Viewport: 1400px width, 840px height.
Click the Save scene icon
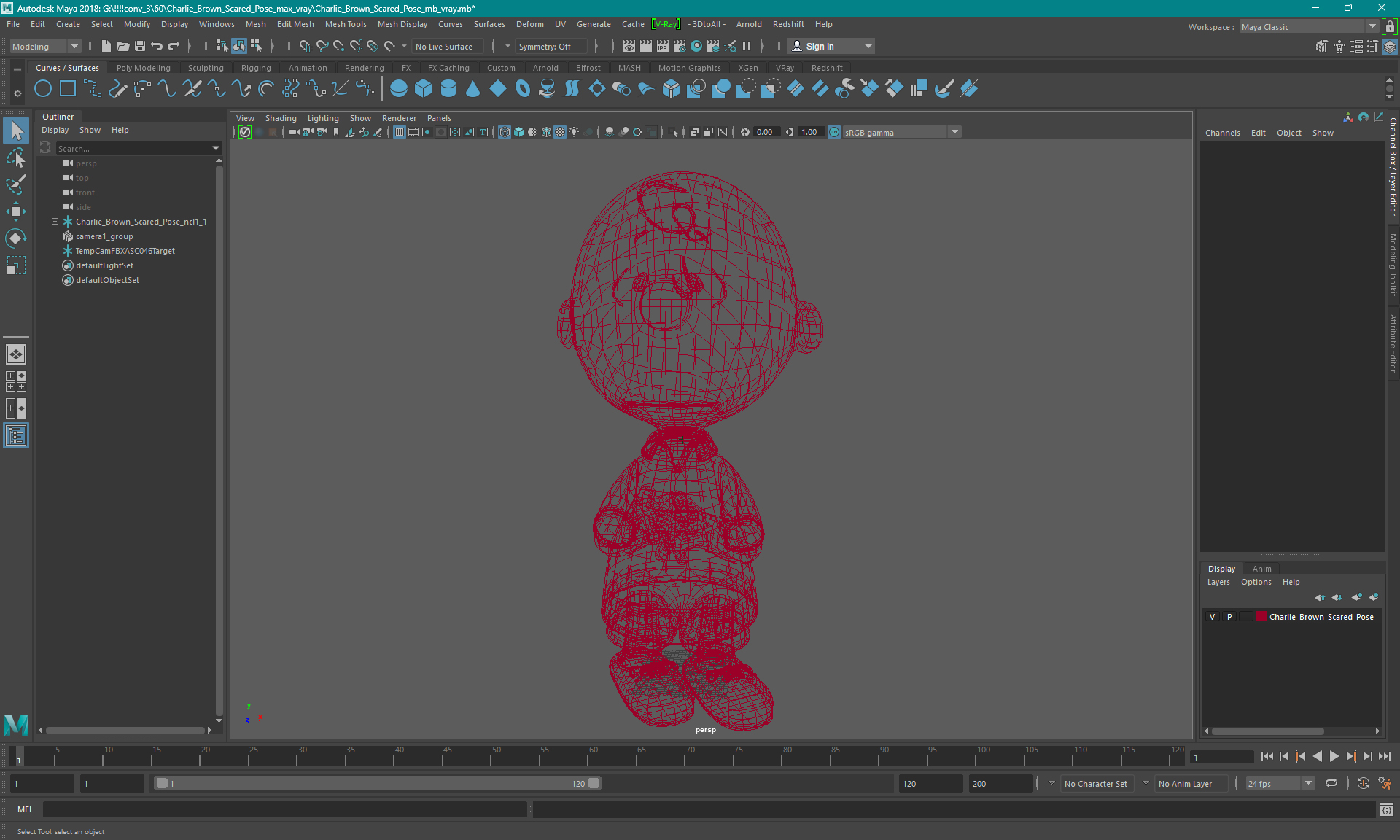coord(140,46)
